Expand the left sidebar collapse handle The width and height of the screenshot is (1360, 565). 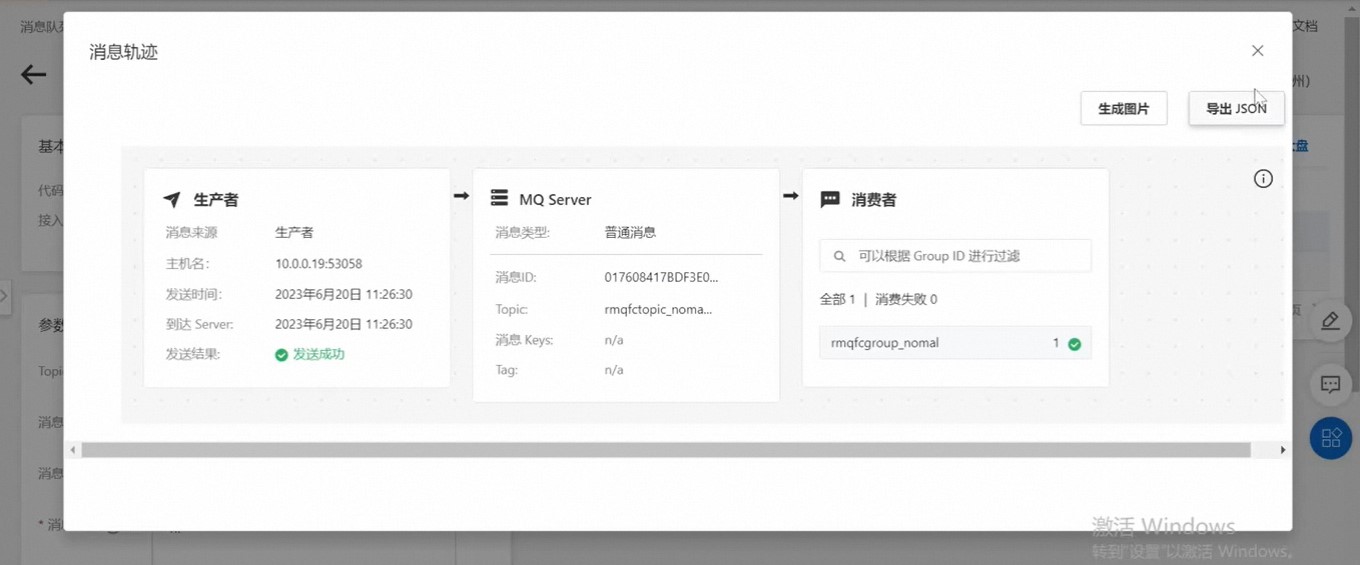(4, 297)
